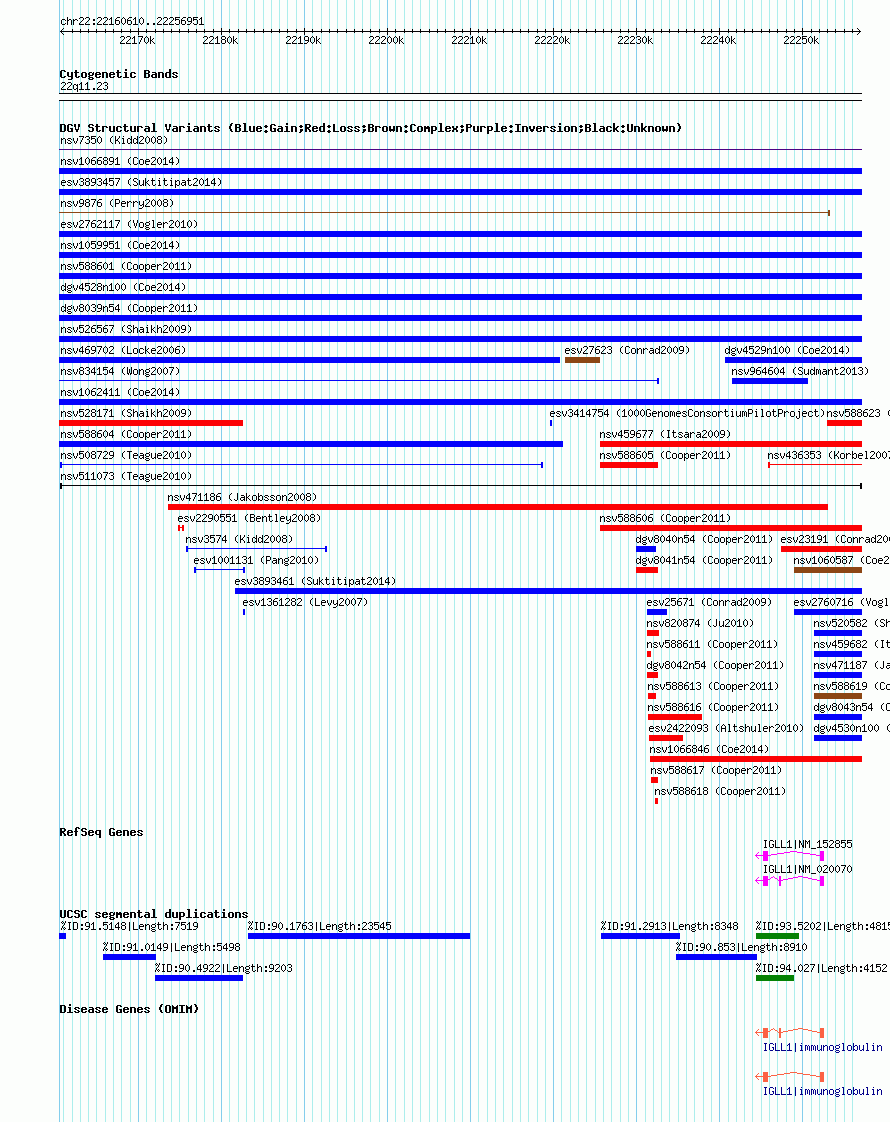Click dgv4529n100 (Coe2014) label

[x=788, y=350]
